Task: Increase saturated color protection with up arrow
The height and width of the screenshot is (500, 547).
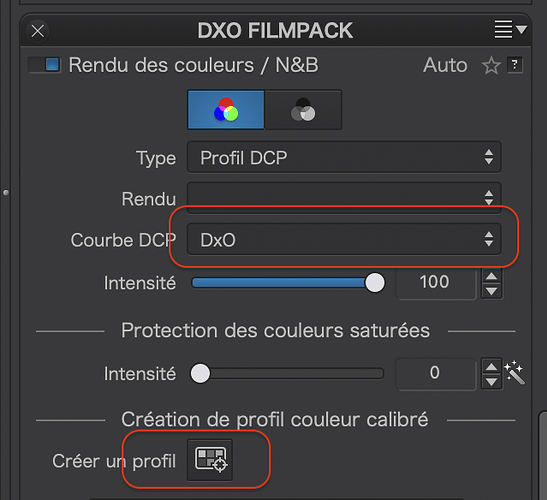Action: coord(492,367)
